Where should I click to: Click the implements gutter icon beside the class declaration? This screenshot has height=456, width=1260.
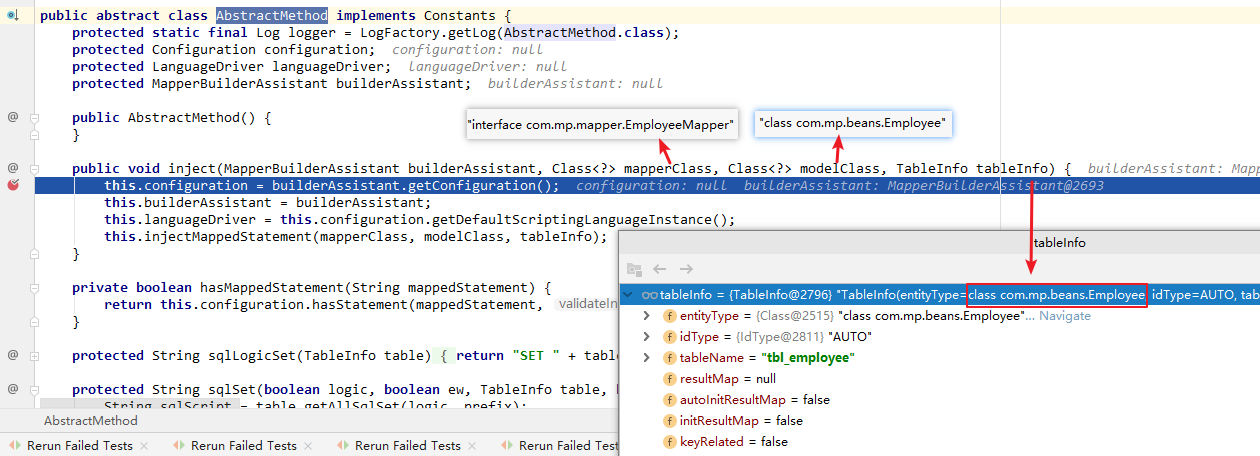pos(13,16)
